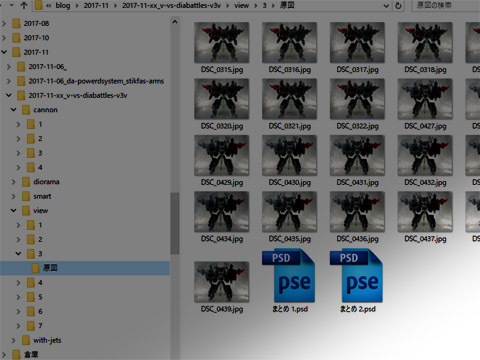Select the DSC_0321.jpg thumbnail

coord(289,99)
